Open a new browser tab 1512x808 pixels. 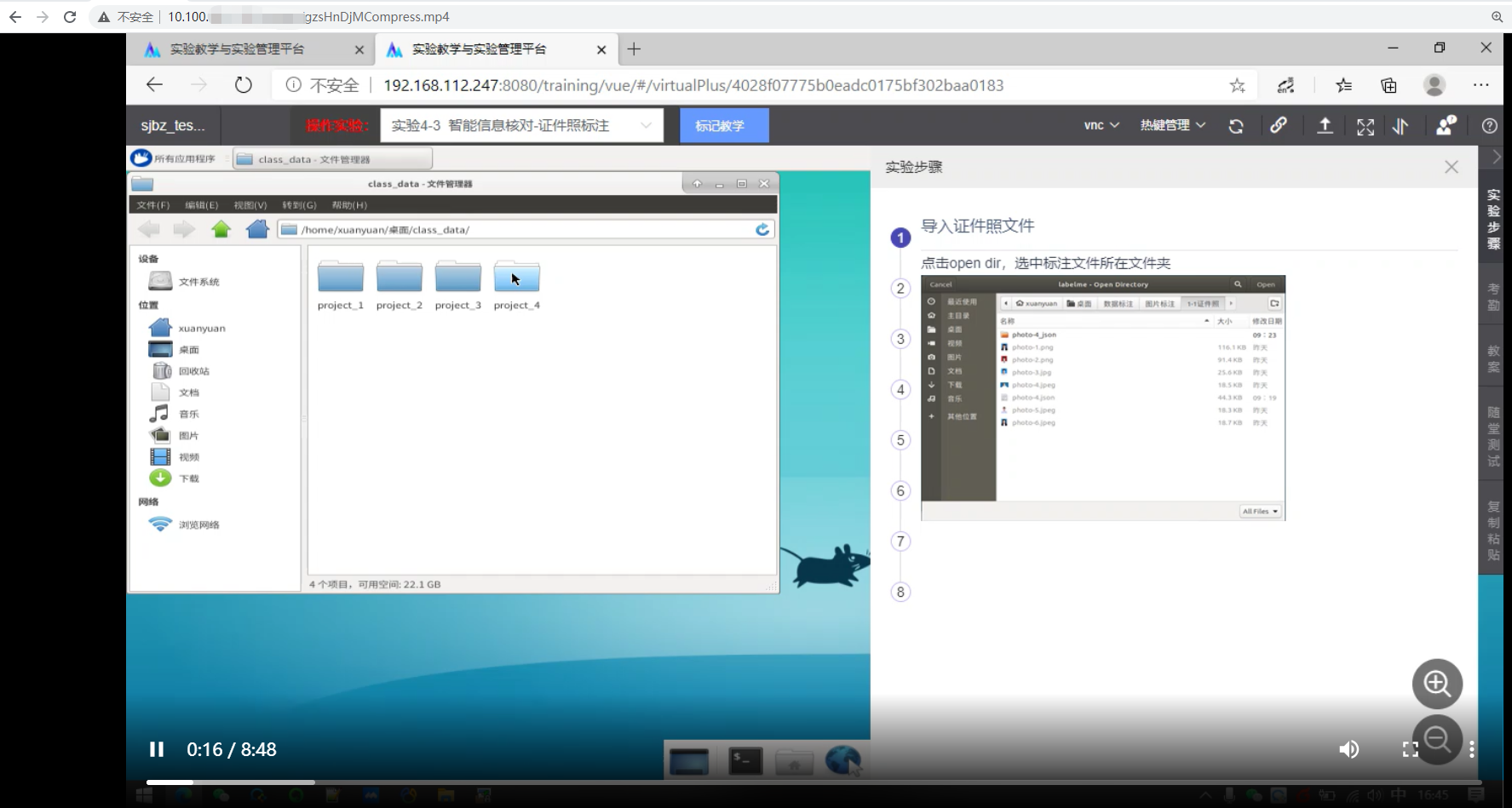pyautogui.click(x=634, y=49)
